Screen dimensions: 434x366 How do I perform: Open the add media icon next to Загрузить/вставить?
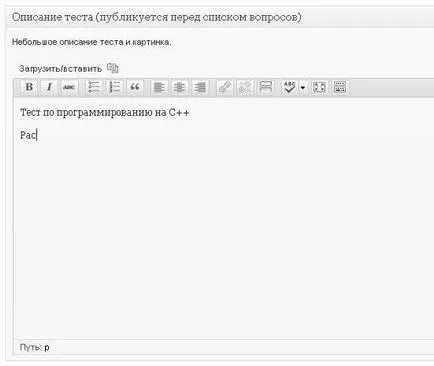pos(113,68)
